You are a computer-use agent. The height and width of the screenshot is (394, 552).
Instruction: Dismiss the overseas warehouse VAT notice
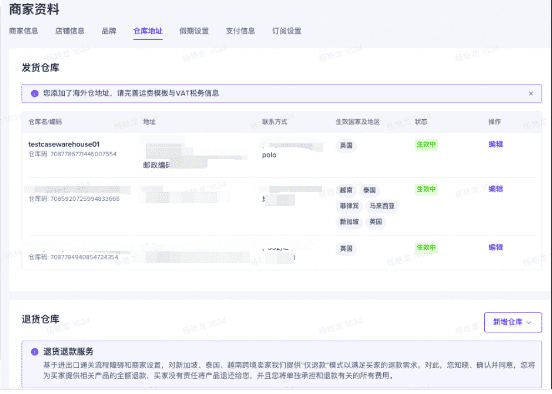(531, 93)
